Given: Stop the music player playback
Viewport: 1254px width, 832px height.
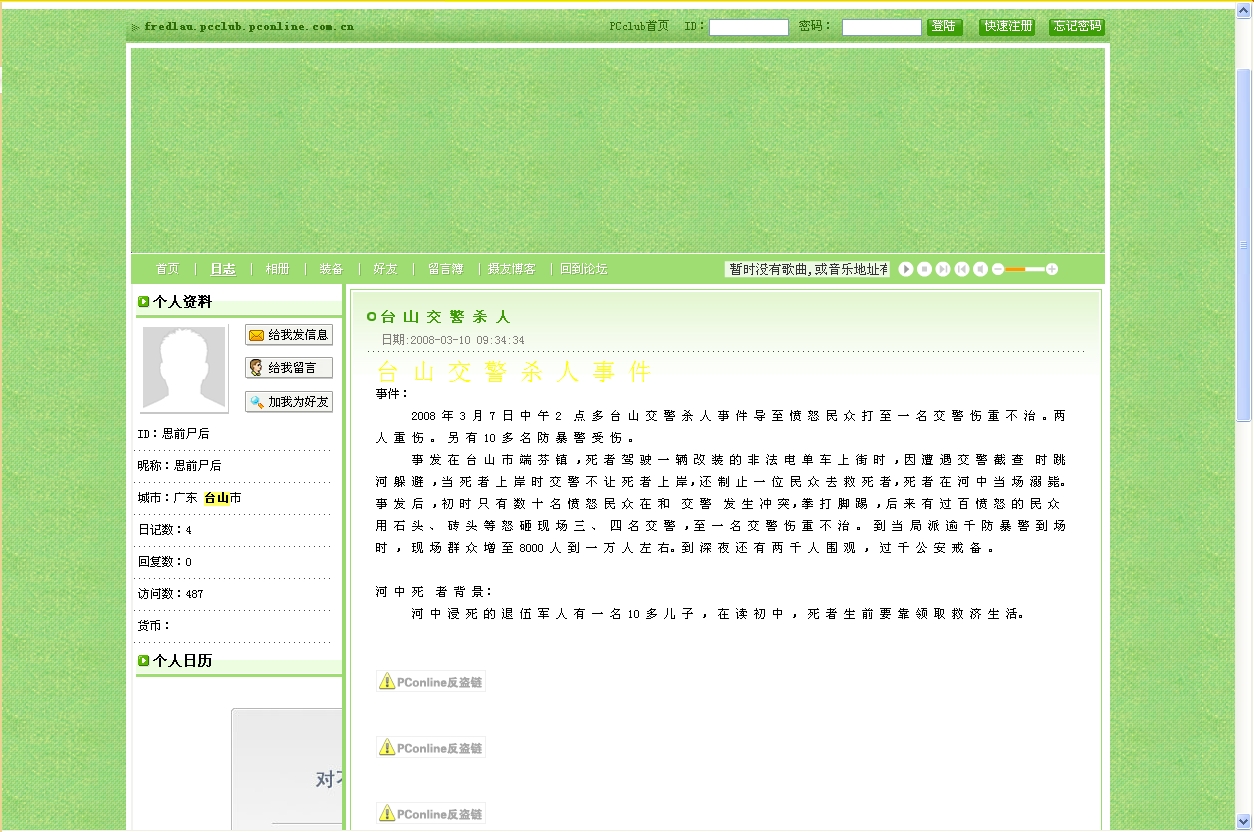Looking at the screenshot, I should 924,269.
